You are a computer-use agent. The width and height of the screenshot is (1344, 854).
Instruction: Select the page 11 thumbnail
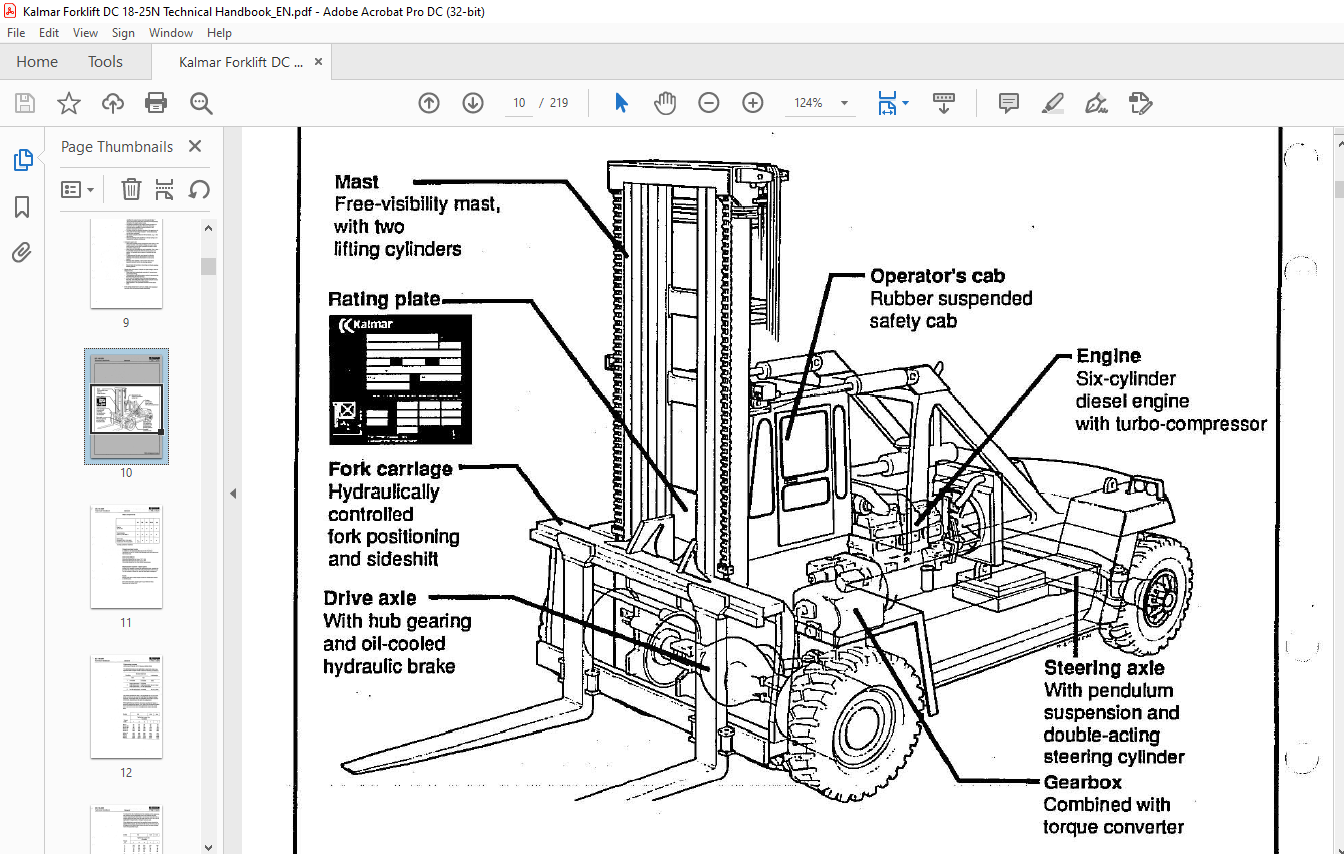coord(126,557)
